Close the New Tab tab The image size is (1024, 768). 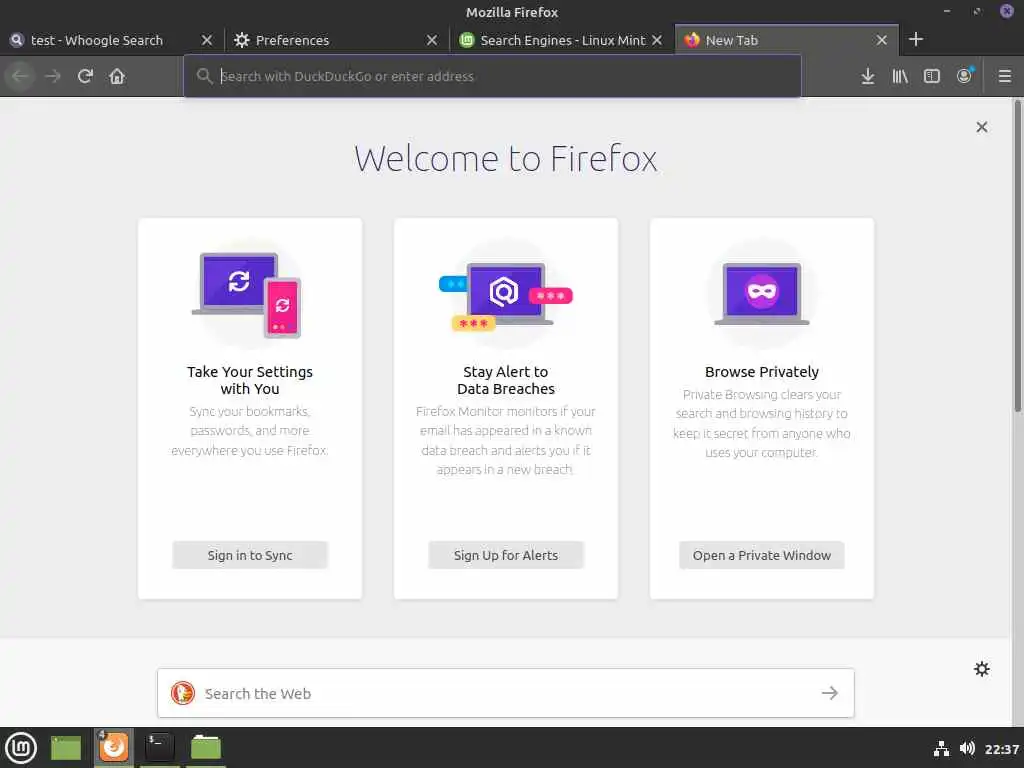pos(882,40)
